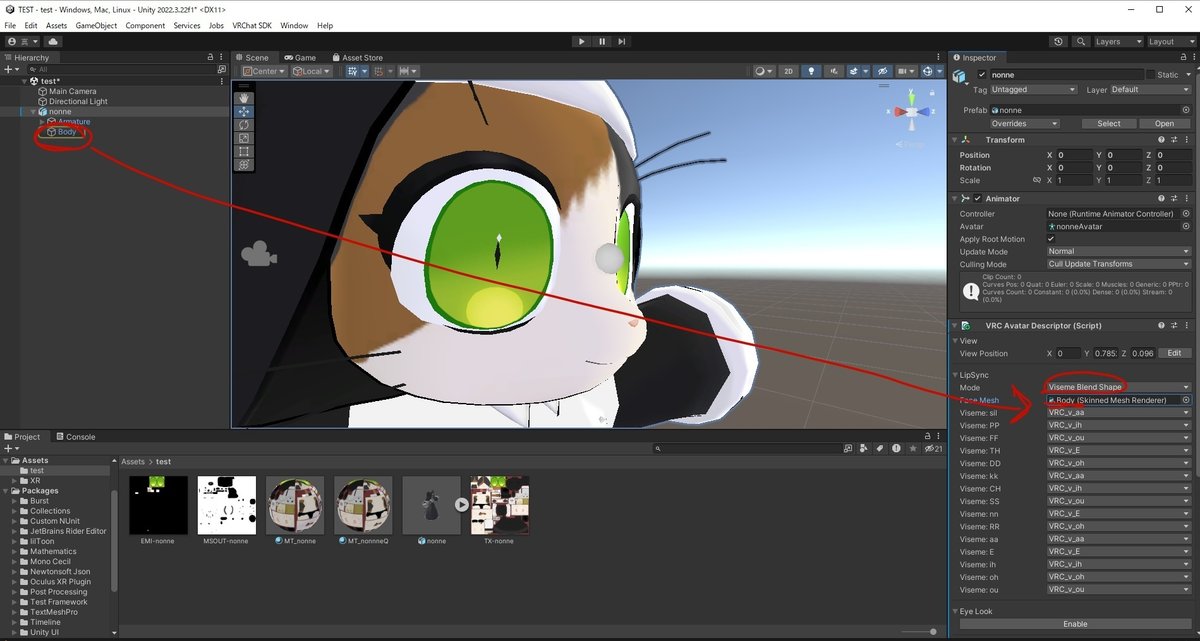The height and width of the screenshot is (641, 1200).
Task: Collapse the Eye Look section
Action: tap(955, 611)
